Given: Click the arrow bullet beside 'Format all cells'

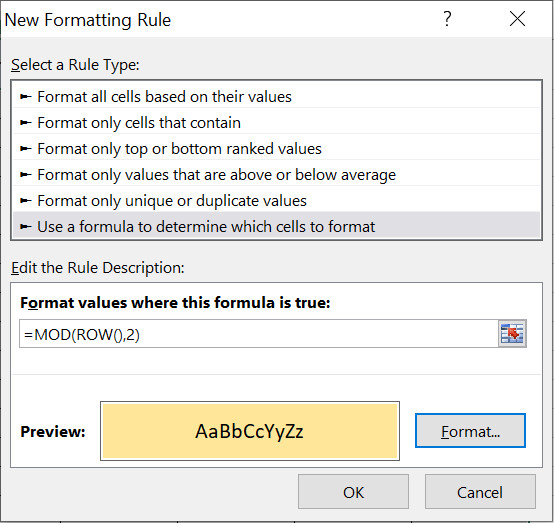Looking at the screenshot, I should (x=25, y=96).
